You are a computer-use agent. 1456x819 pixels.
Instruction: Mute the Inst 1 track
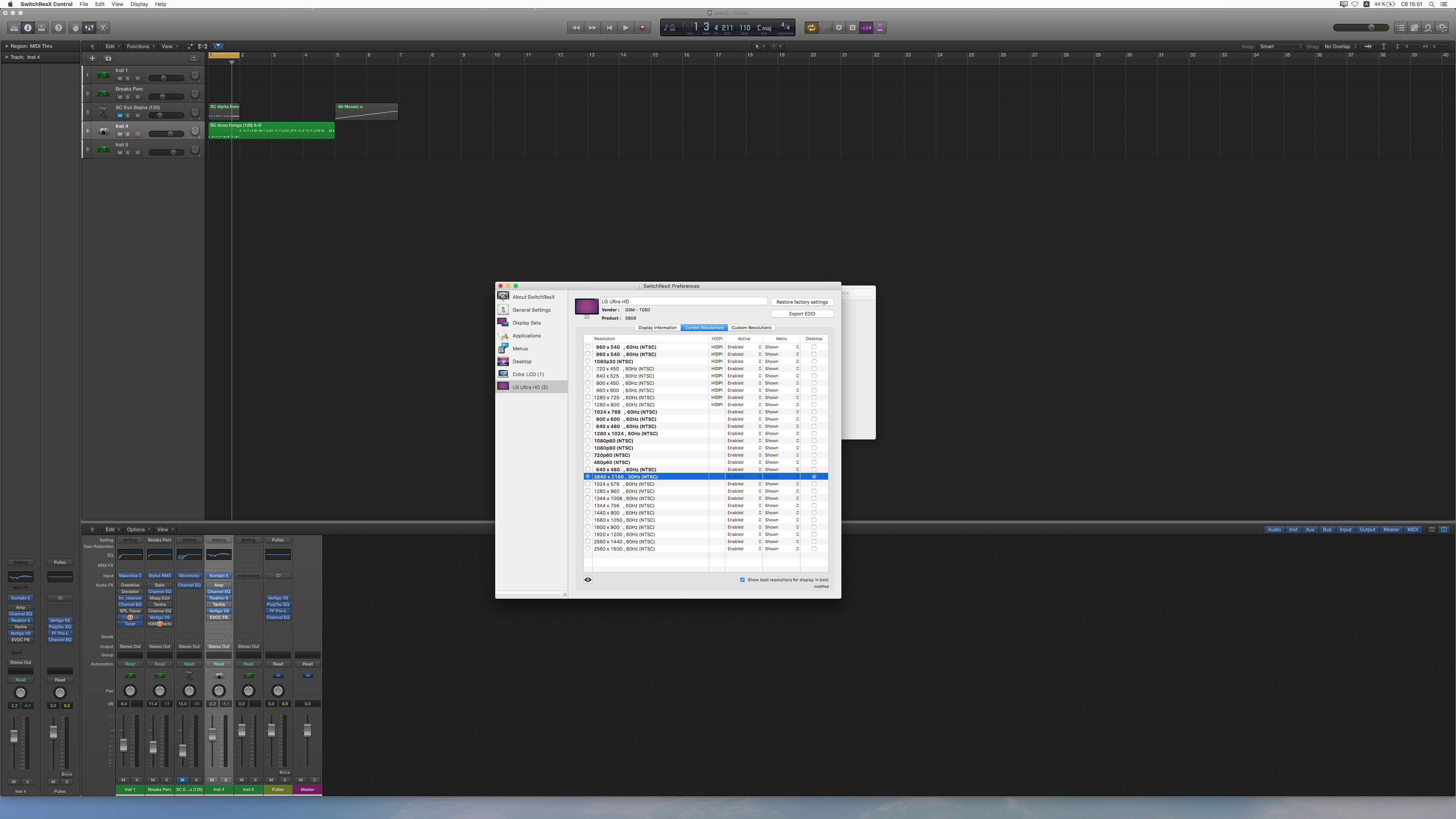[119, 78]
